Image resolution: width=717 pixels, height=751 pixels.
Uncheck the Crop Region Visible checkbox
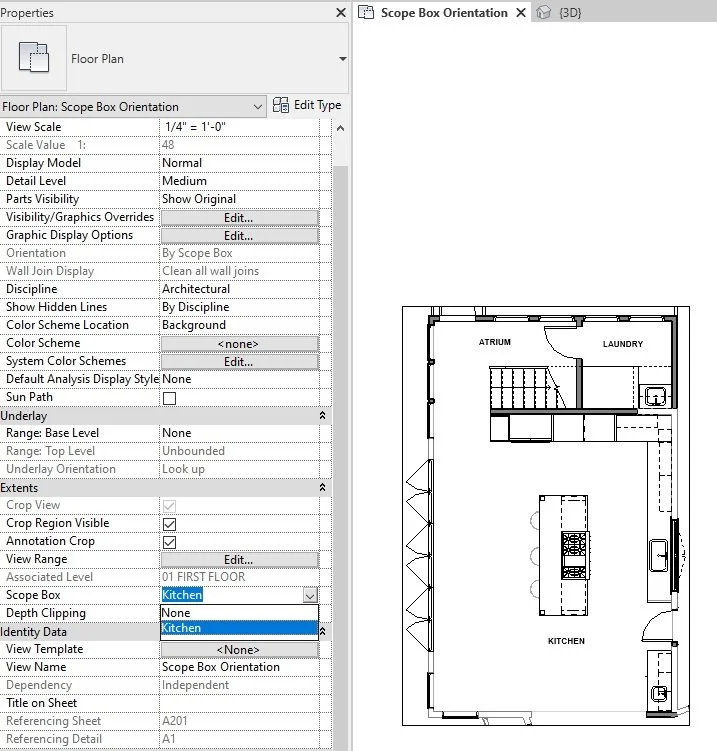170,524
